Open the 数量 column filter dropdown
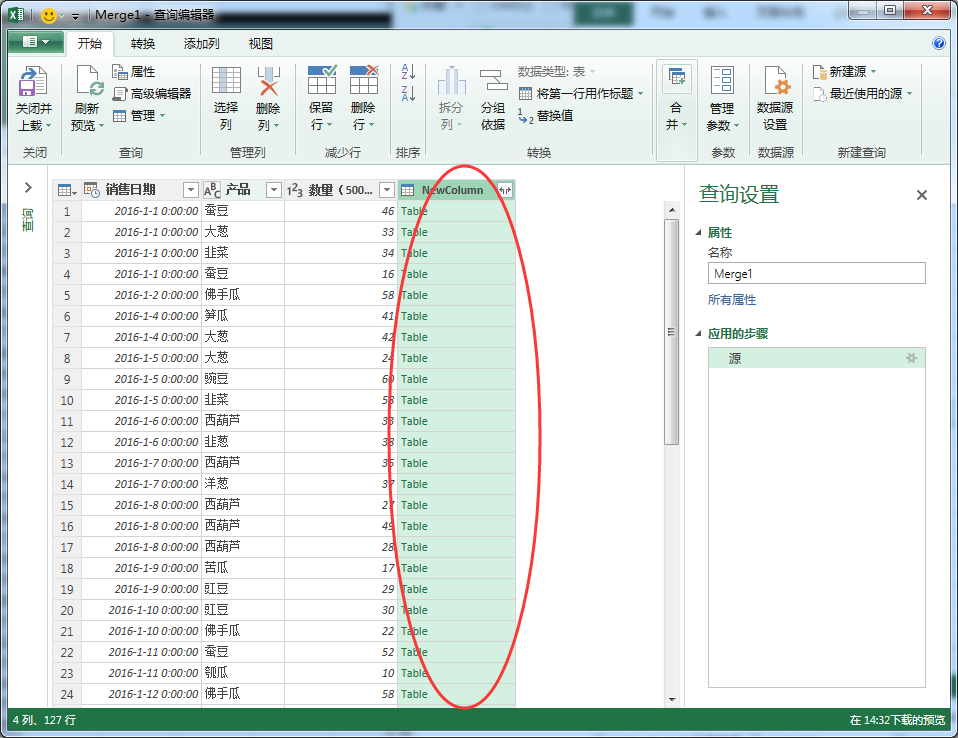The image size is (958, 738). (387, 190)
